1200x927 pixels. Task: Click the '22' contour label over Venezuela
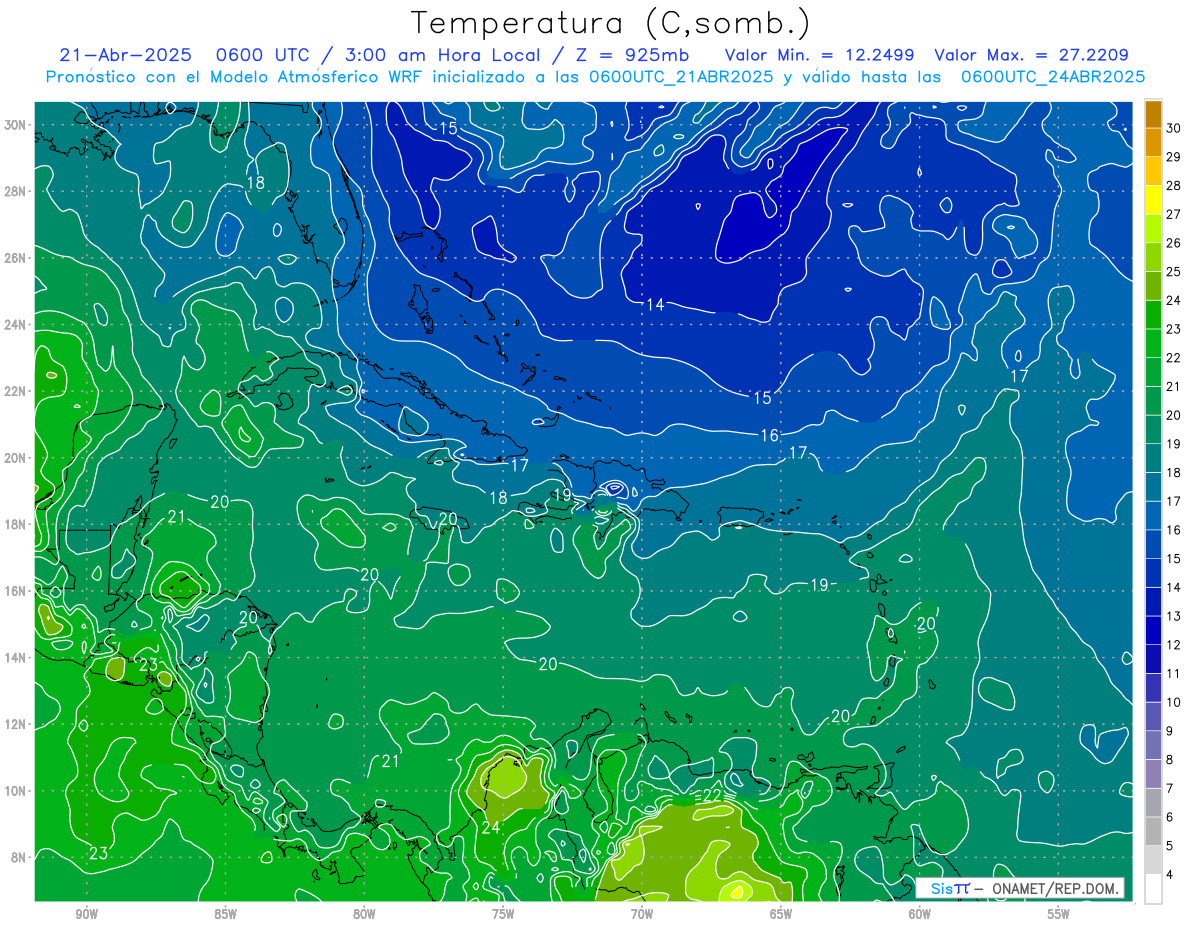pyautogui.click(x=712, y=795)
